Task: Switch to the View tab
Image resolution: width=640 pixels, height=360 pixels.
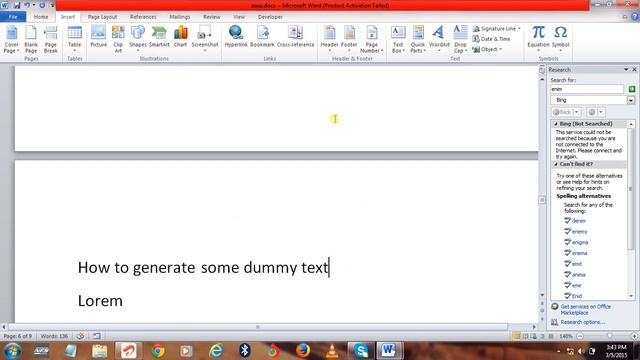Action: (x=239, y=17)
